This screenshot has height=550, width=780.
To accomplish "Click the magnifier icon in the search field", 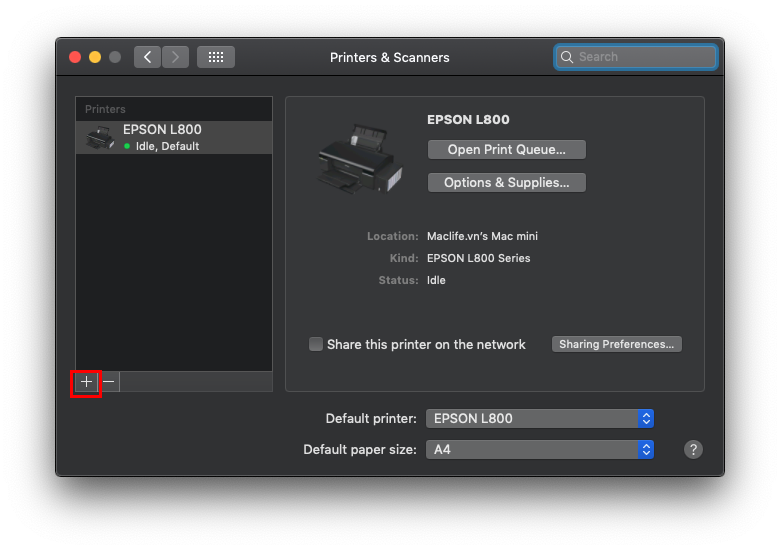I will coord(567,57).
